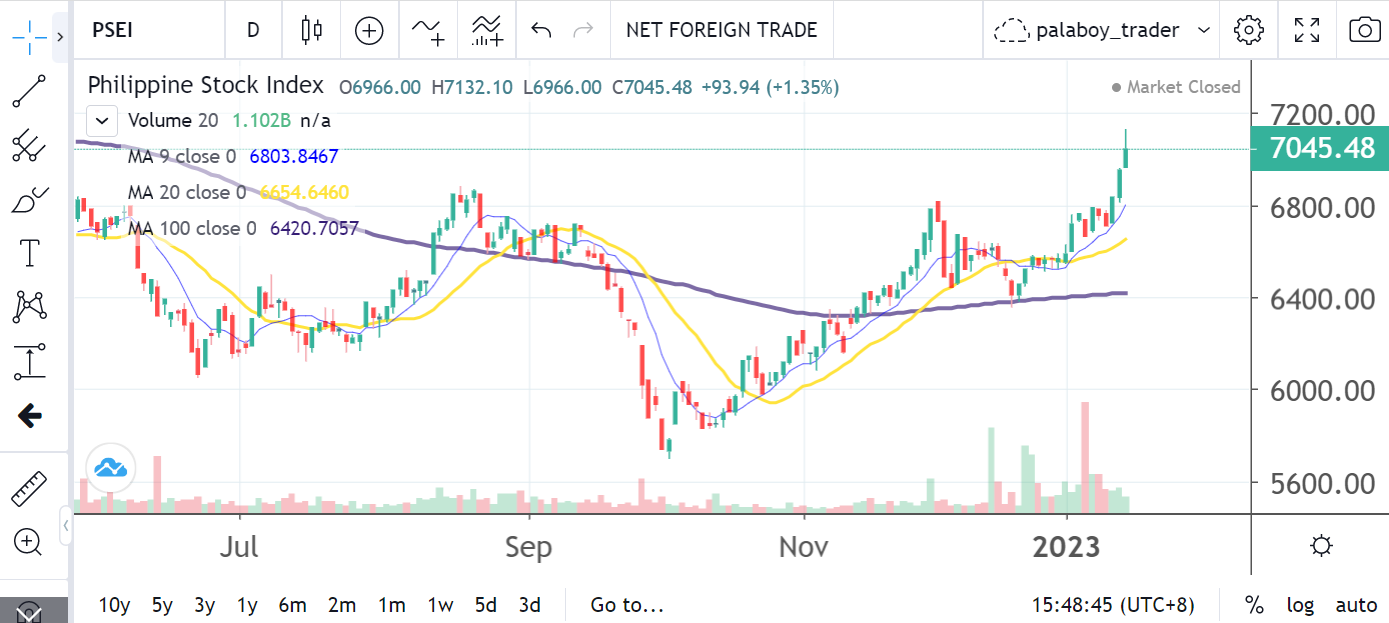
Task: Enable percent scale mode
Action: [1254, 605]
